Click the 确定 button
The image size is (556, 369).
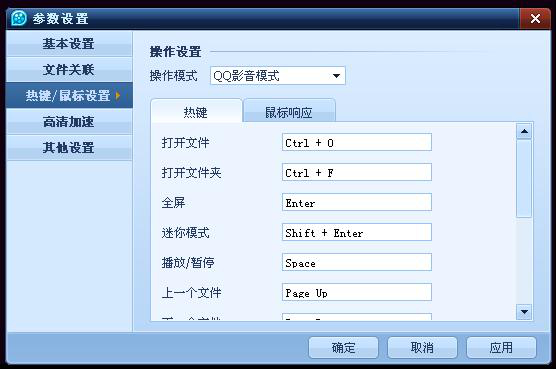tap(343, 347)
